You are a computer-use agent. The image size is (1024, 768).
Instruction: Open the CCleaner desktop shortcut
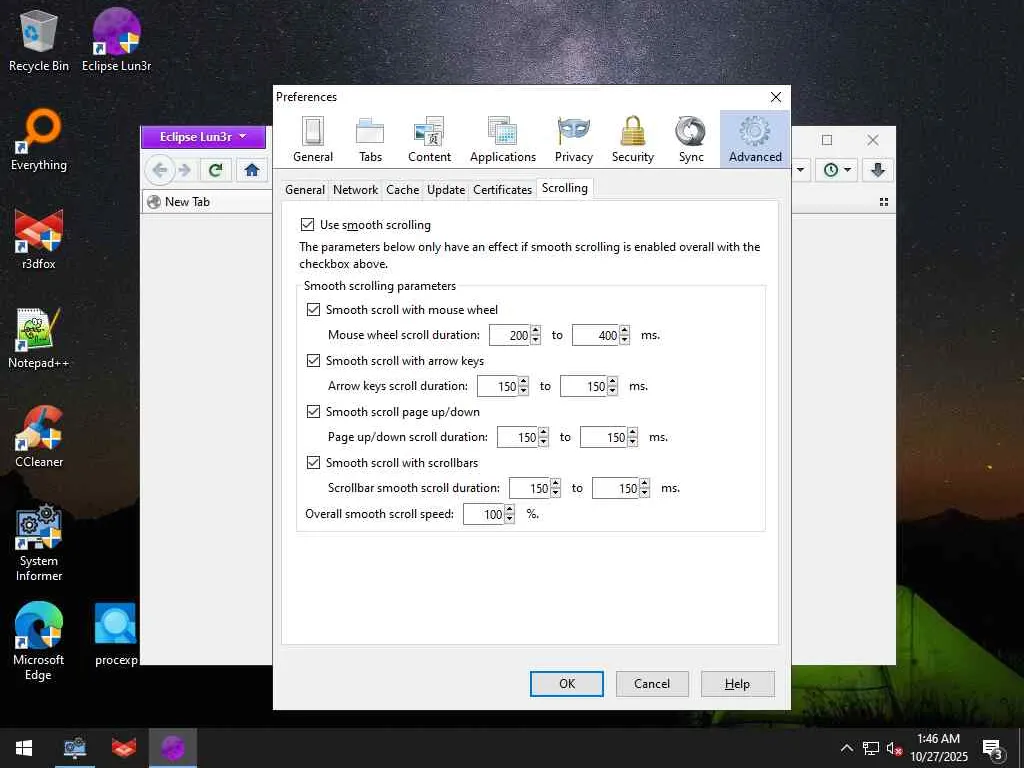coord(39,437)
